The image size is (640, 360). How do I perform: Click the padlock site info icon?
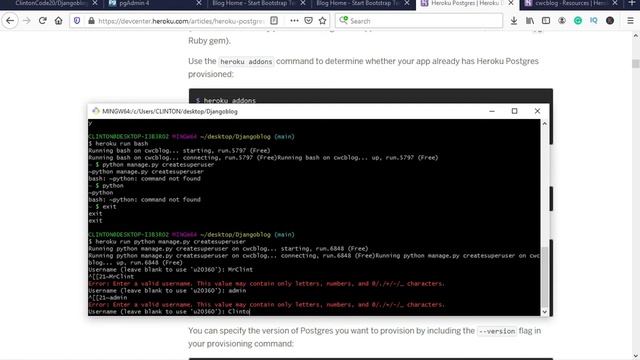click(x=91, y=20)
